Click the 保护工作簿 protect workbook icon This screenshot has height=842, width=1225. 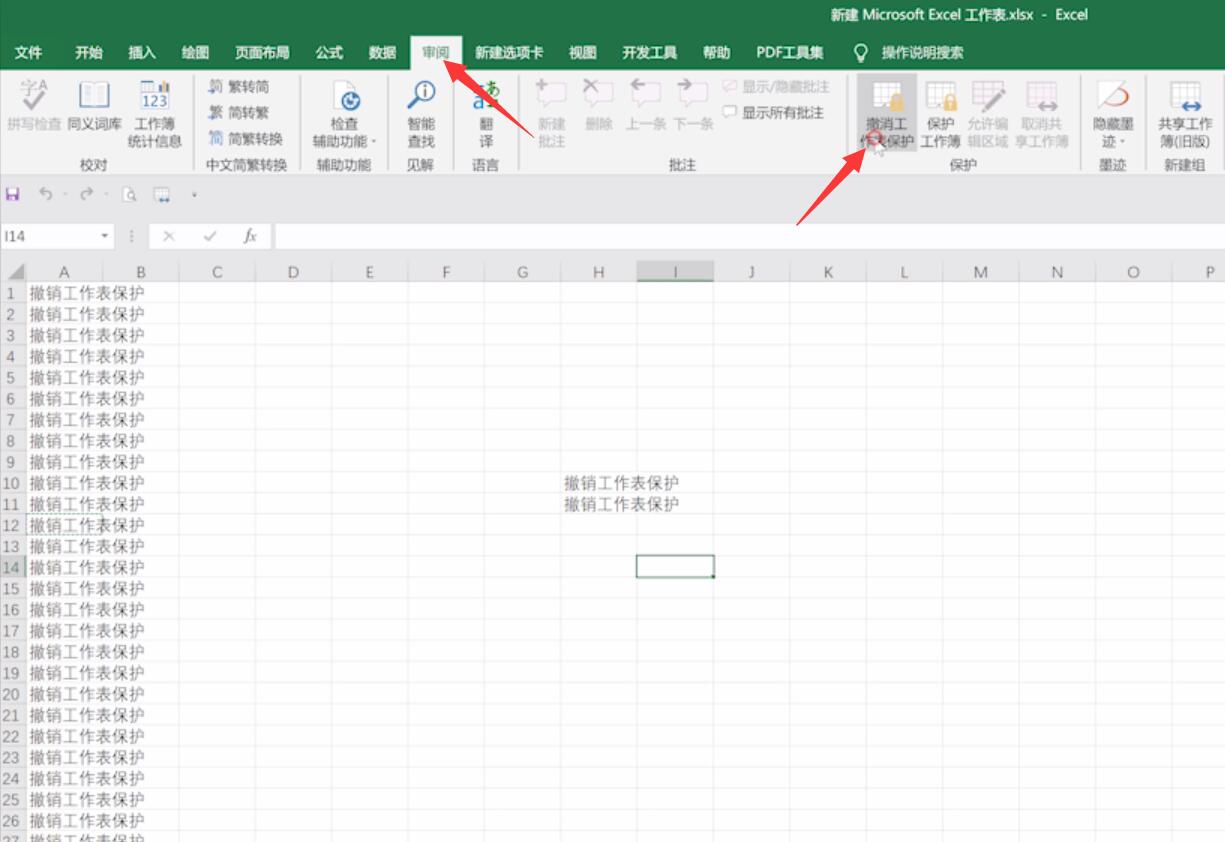click(940, 96)
